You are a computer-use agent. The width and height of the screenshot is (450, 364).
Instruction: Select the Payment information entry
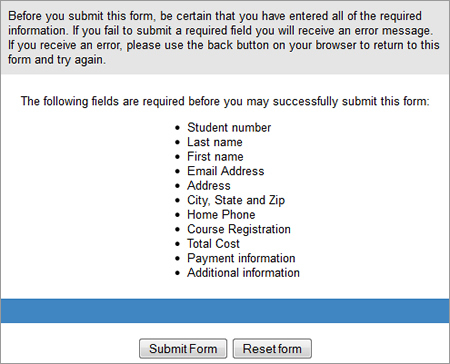pos(241,258)
